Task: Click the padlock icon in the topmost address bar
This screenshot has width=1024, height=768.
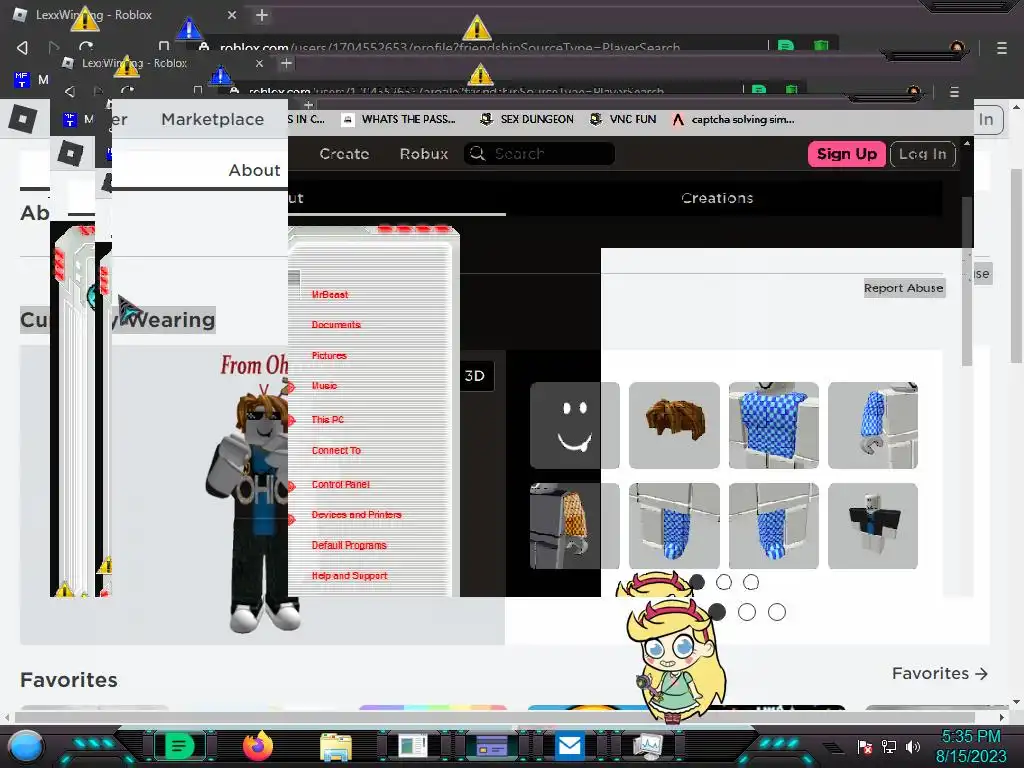Action: point(204,48)
